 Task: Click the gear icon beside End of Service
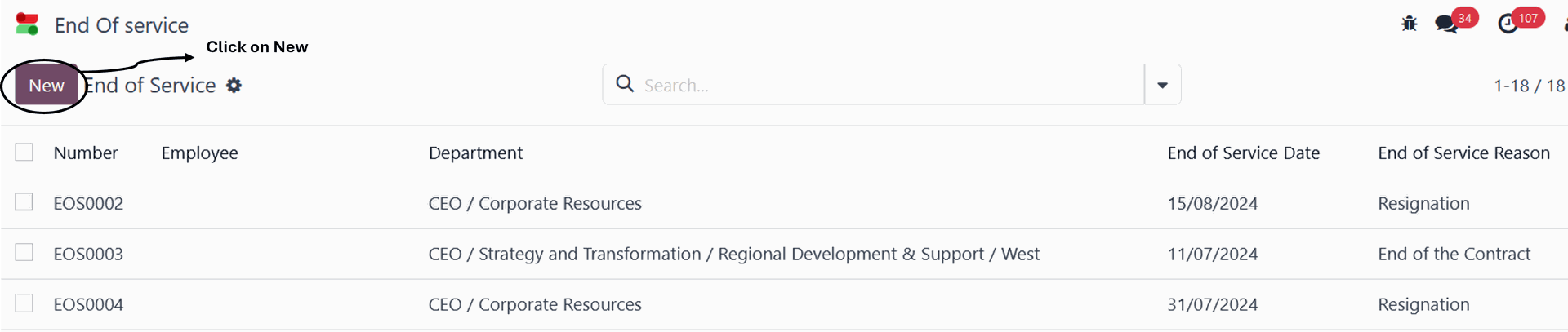[x=234, y=86]
